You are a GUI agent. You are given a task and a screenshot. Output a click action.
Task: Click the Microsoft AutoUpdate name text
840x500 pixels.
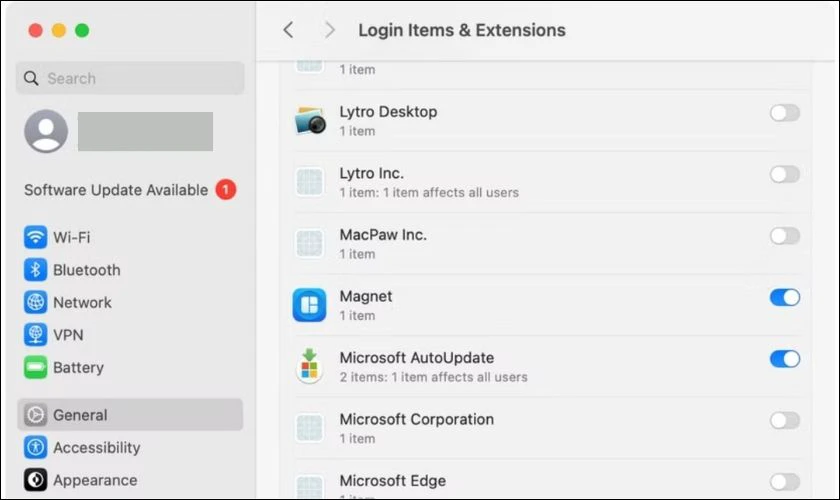(417, 357)
